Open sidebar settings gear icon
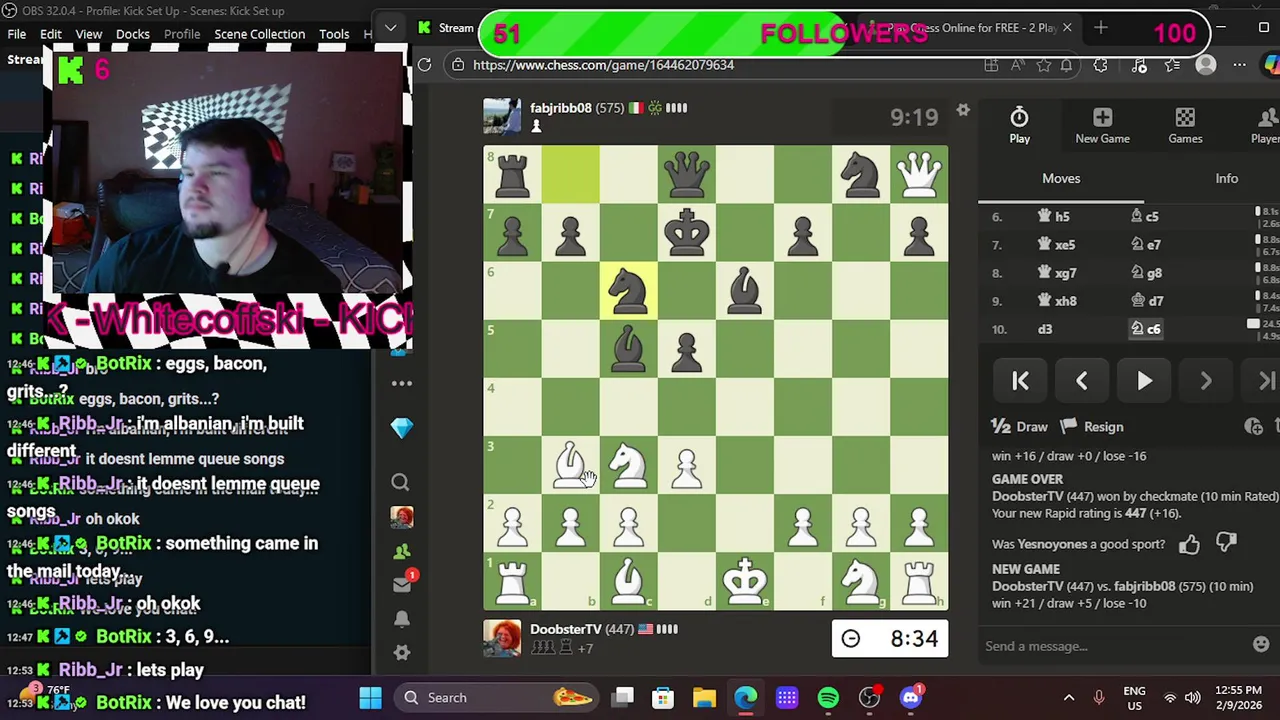 coord(401,652)
